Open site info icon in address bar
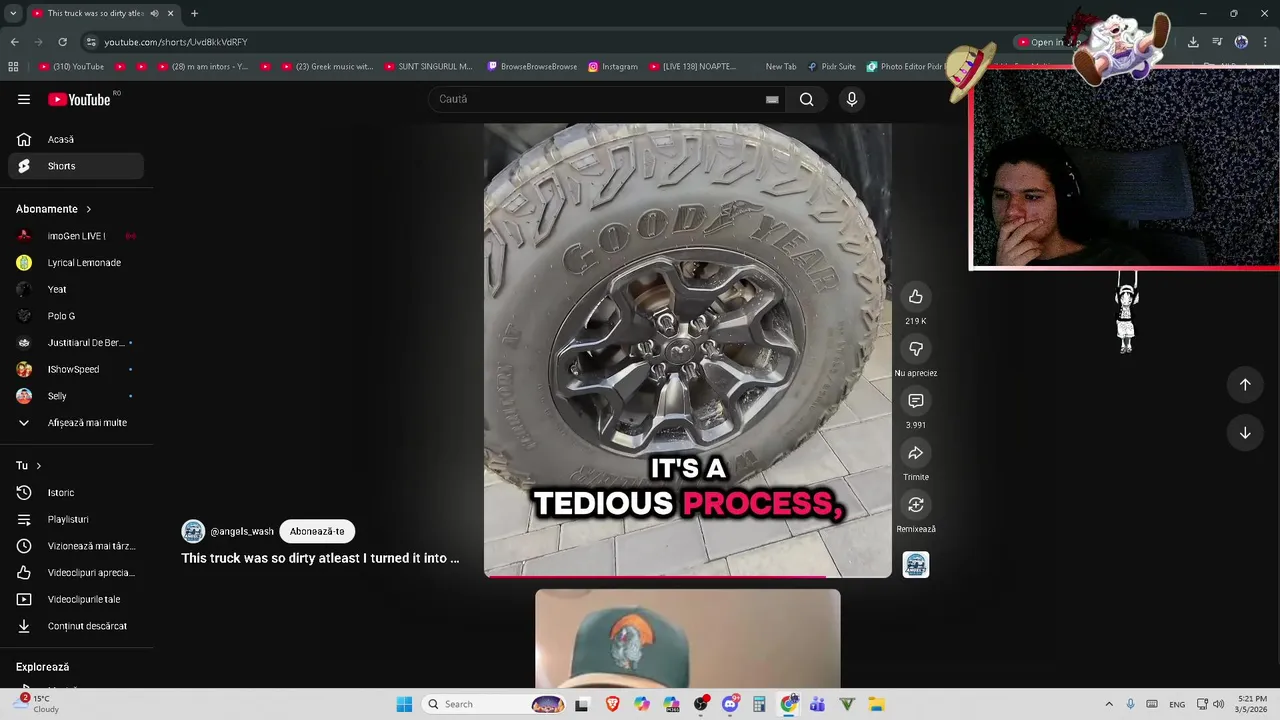Screen dimensions: 1280x720 [91, 42]
